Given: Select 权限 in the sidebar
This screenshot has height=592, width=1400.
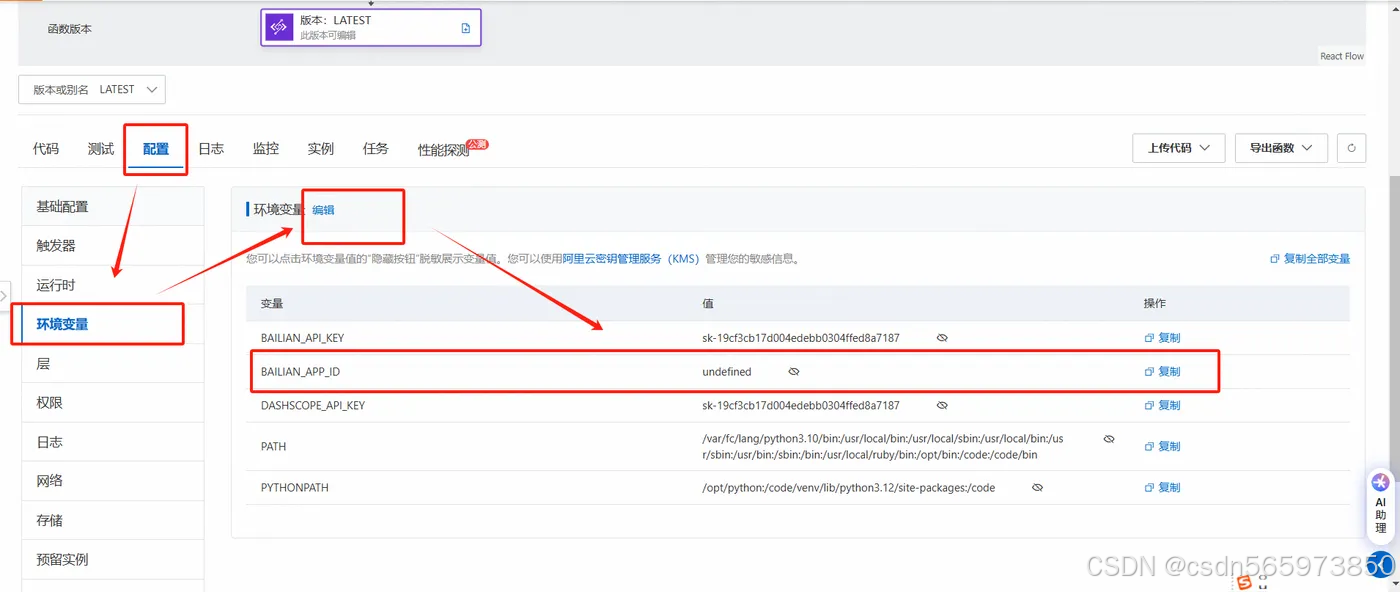Looking at the screenshot, I should (x=113, y=402).
